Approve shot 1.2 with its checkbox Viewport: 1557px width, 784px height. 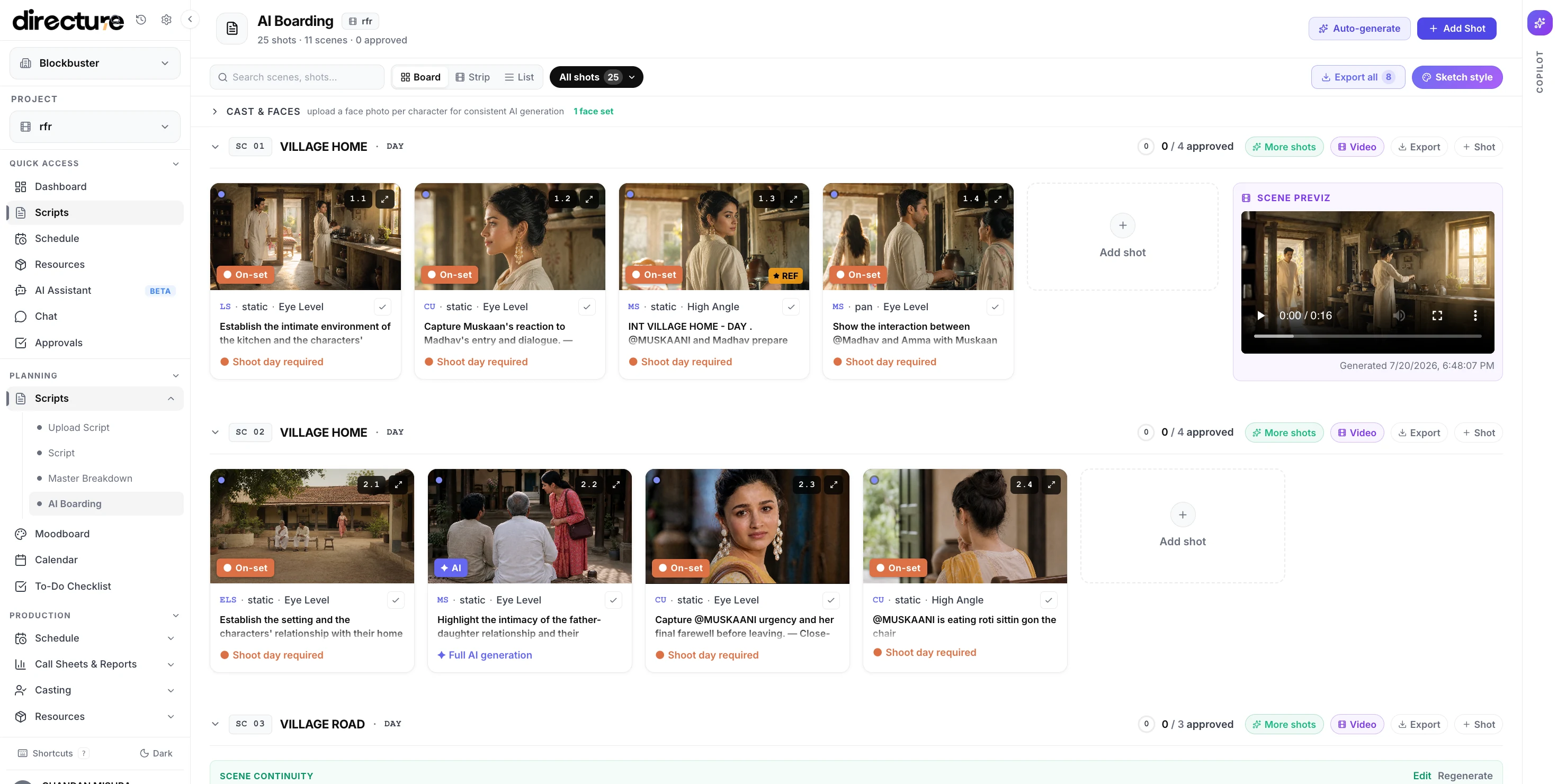[586, 307]
